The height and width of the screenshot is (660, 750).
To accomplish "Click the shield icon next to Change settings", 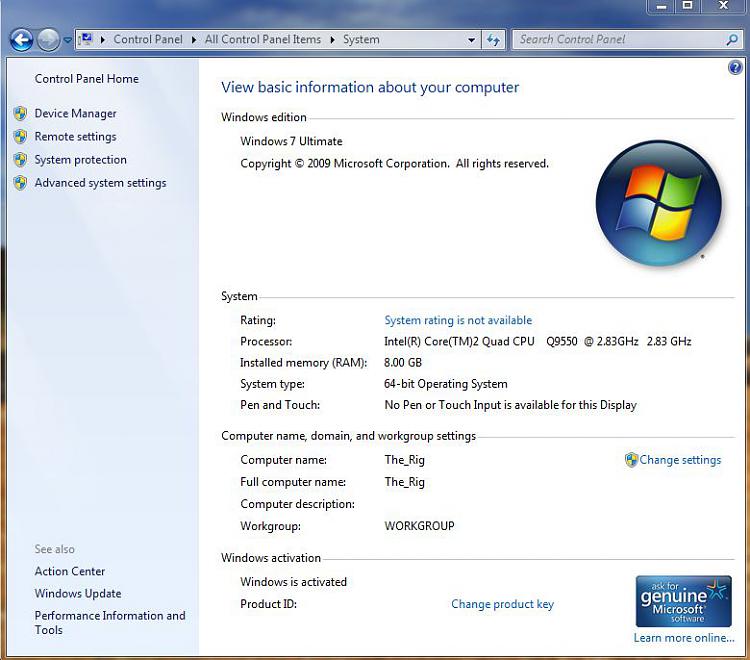I will click(x=631, y=460).
